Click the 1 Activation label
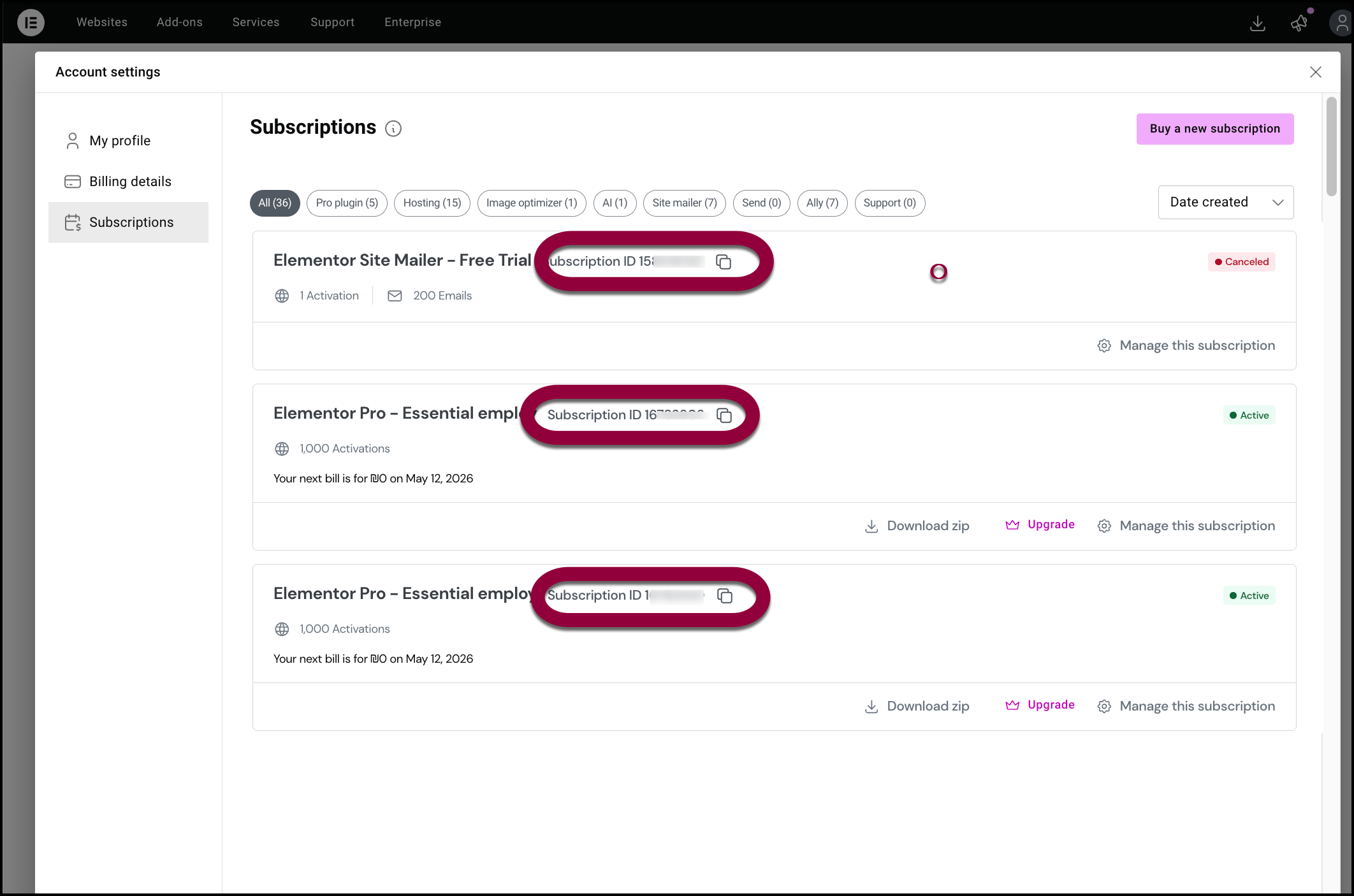The width and height of the screenshot is (1354, 896). (329, 296)
